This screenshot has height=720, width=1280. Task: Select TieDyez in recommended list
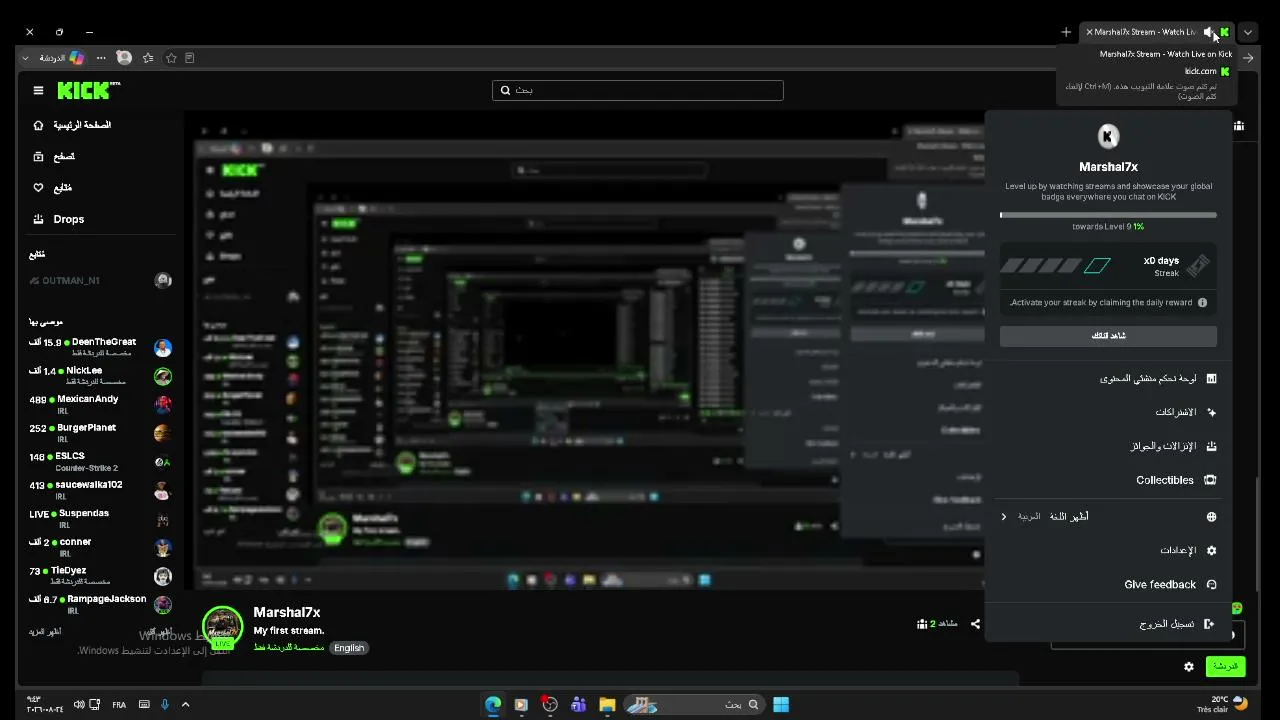point(100,575)
